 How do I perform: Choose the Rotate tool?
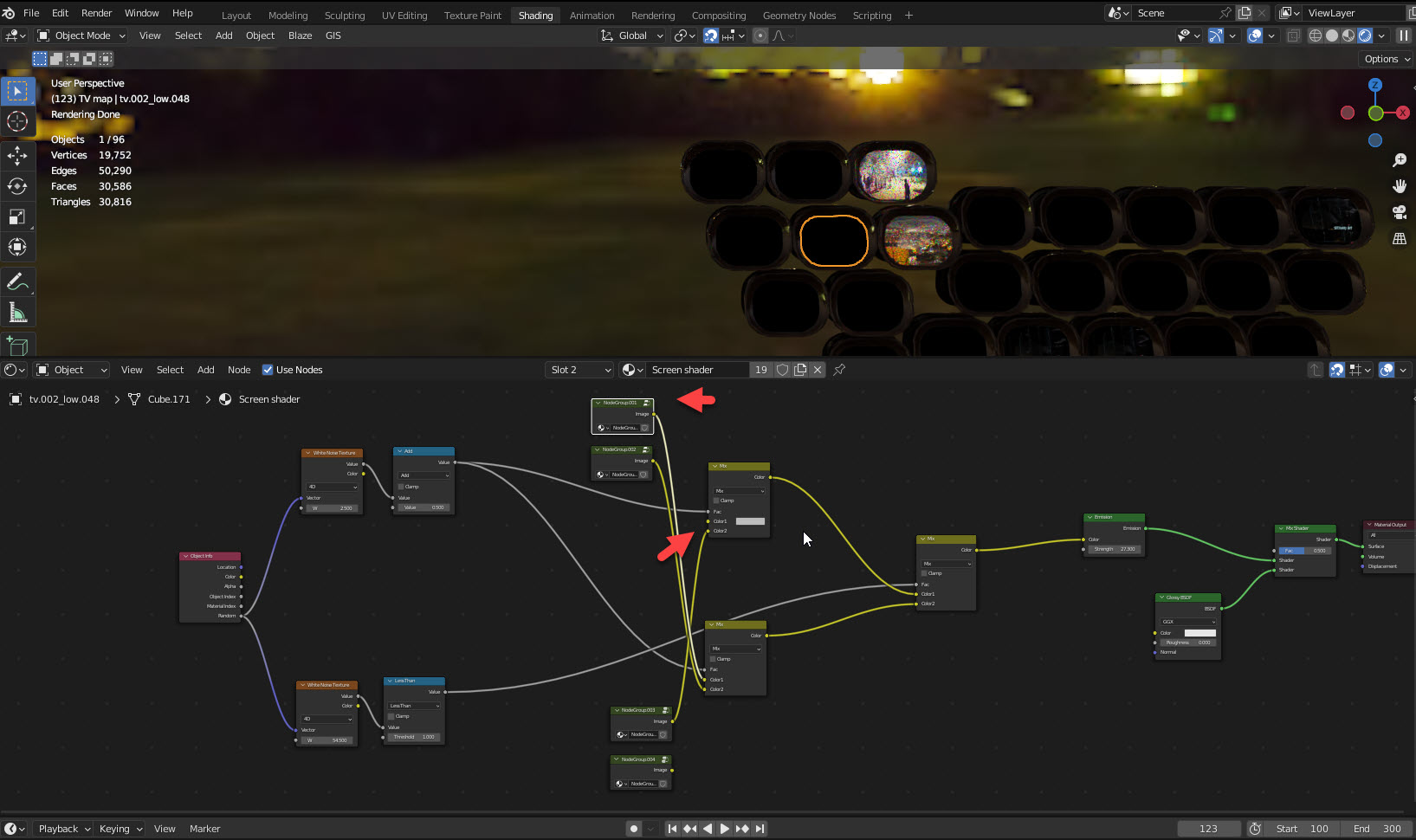tap(17, 186)
